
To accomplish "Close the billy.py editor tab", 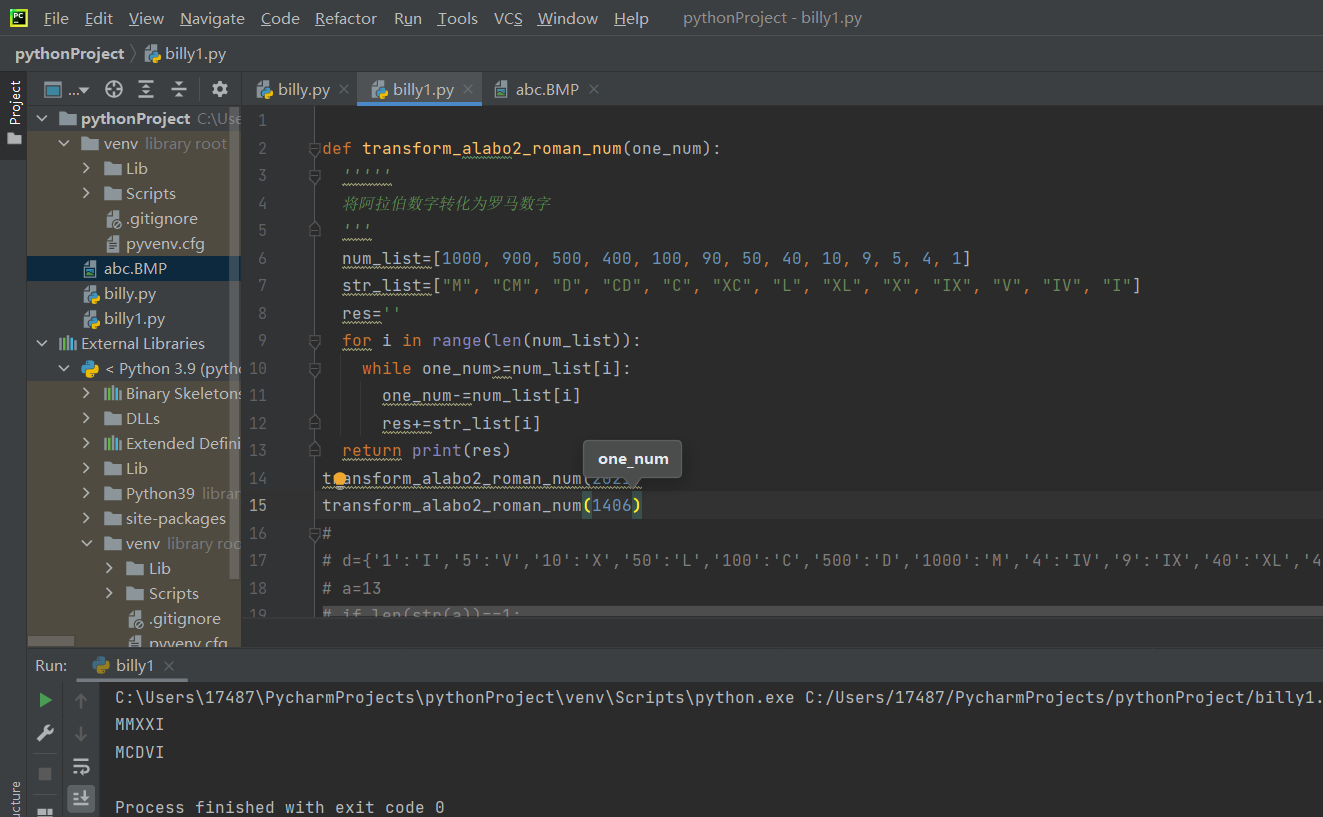I will tap(344, 89).
